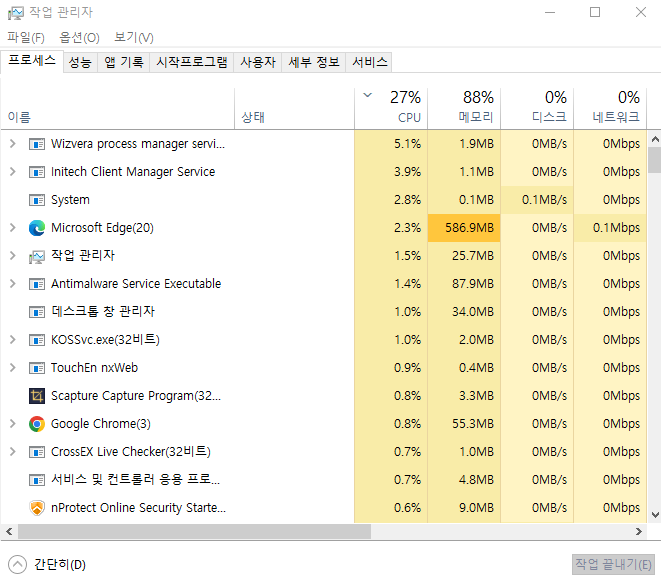Click the Scapture Capture Program icon

[37, 396]
